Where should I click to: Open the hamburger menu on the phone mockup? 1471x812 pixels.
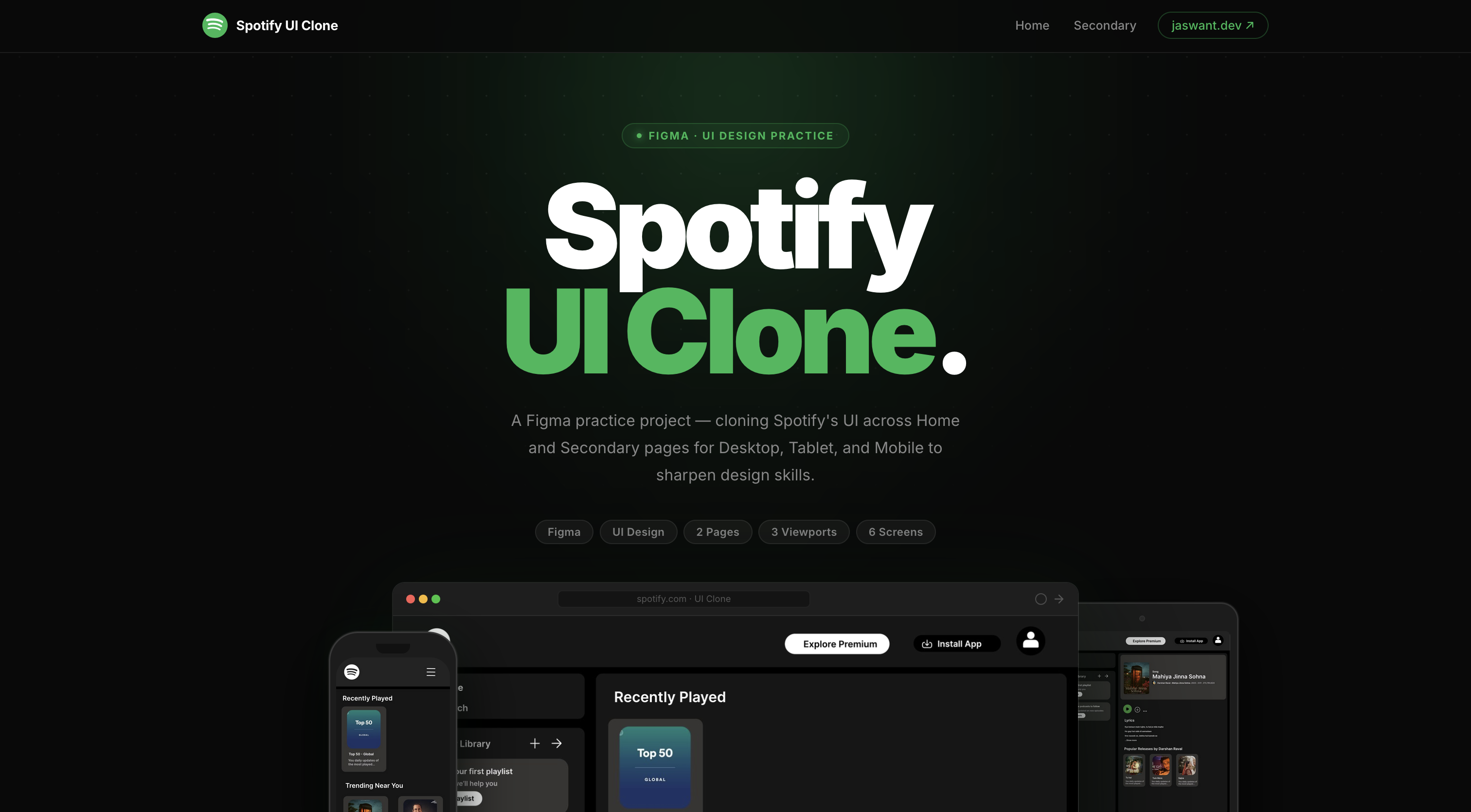pyautogui.click(x=431, y=671)
